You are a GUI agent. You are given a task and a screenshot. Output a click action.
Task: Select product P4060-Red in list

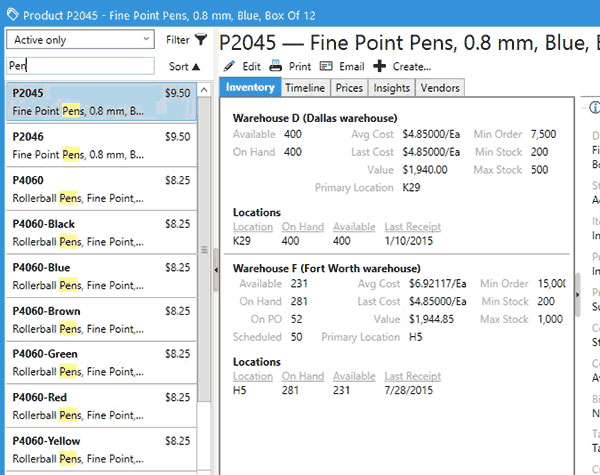click(101, 406)
